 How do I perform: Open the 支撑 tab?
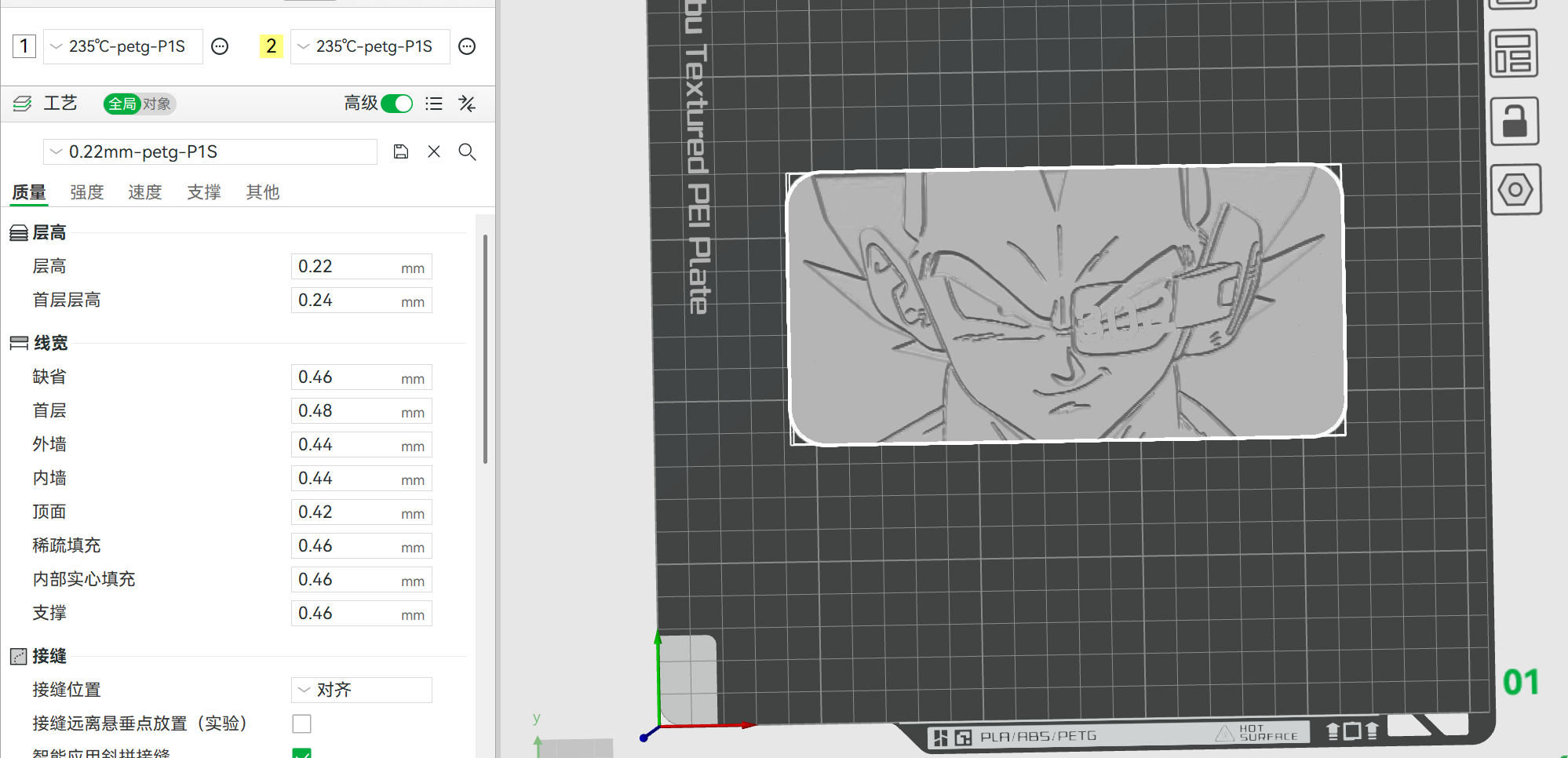(x=203, y=192)
